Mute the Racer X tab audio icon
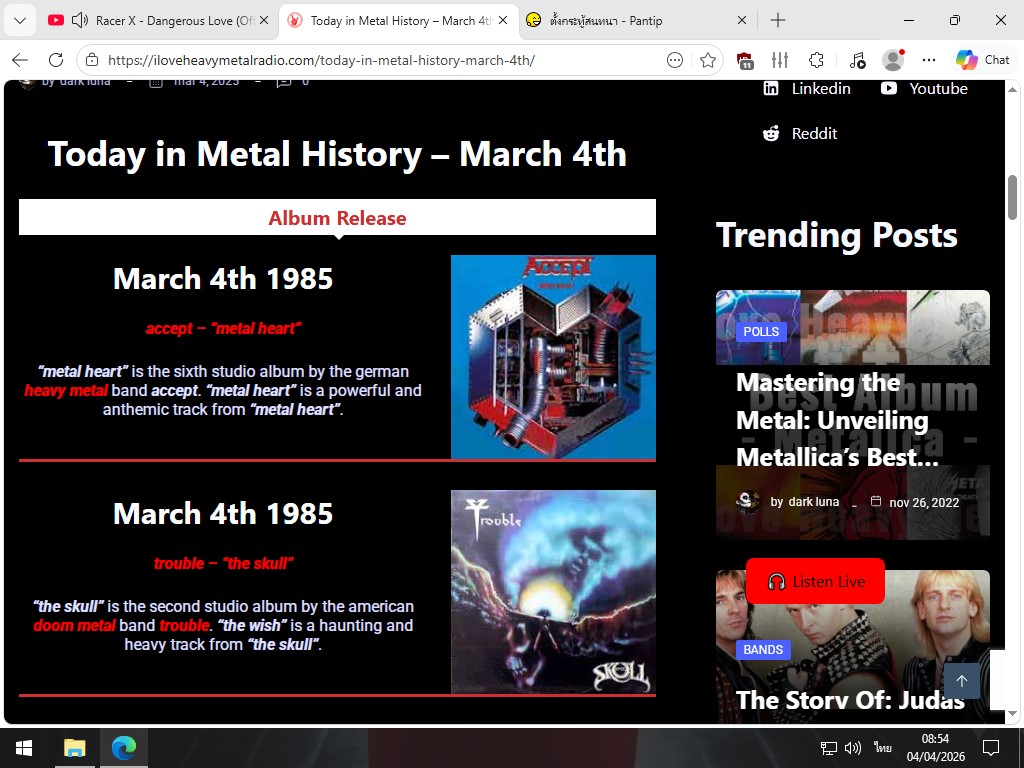 pos(80,20)
